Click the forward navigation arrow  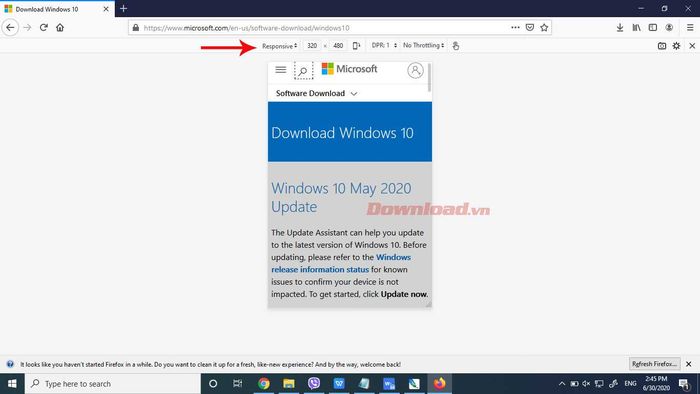(x=27, y=27)
